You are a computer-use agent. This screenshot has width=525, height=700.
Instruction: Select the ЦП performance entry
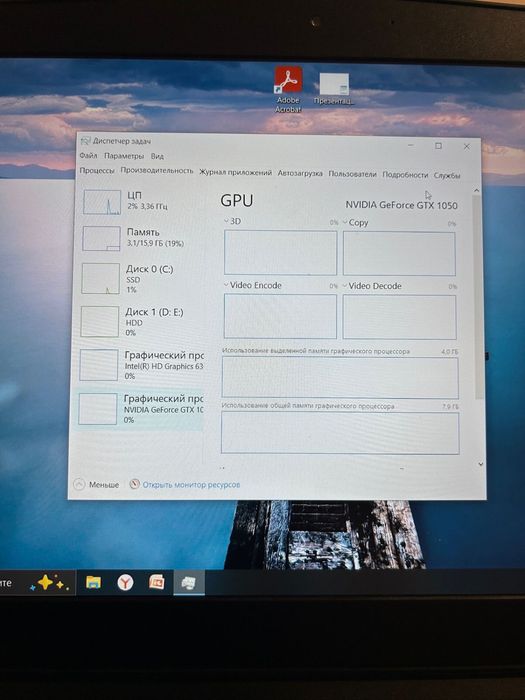[x=142, y=201]
